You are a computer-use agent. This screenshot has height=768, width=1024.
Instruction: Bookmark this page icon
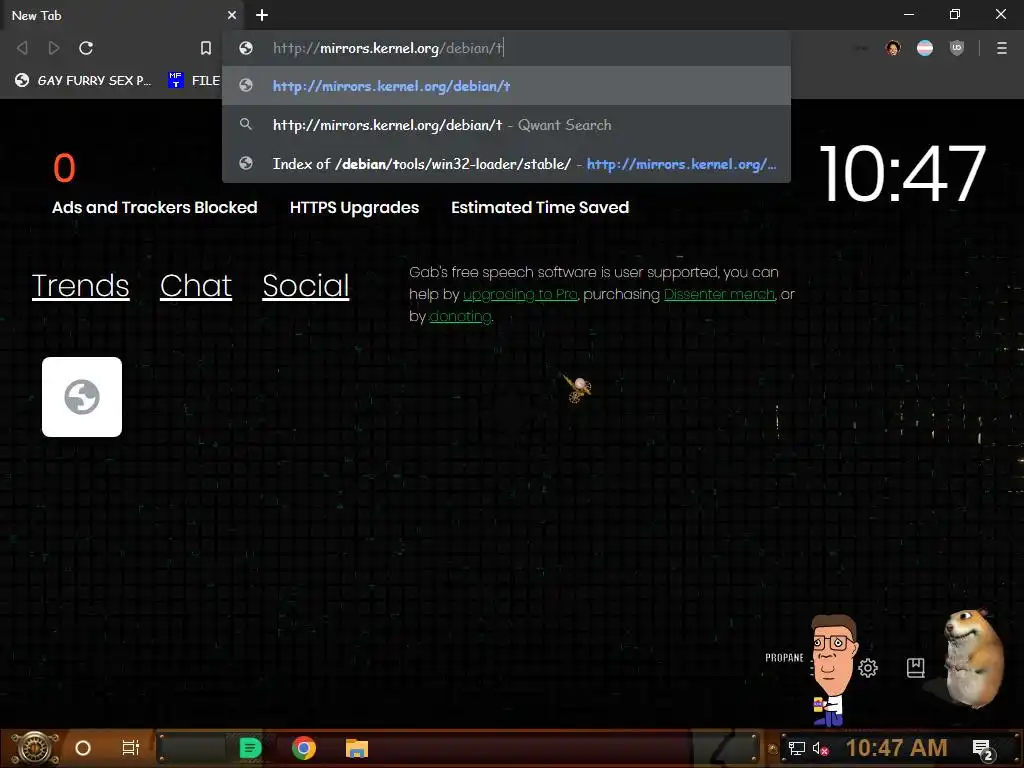[x=206, y=48]
